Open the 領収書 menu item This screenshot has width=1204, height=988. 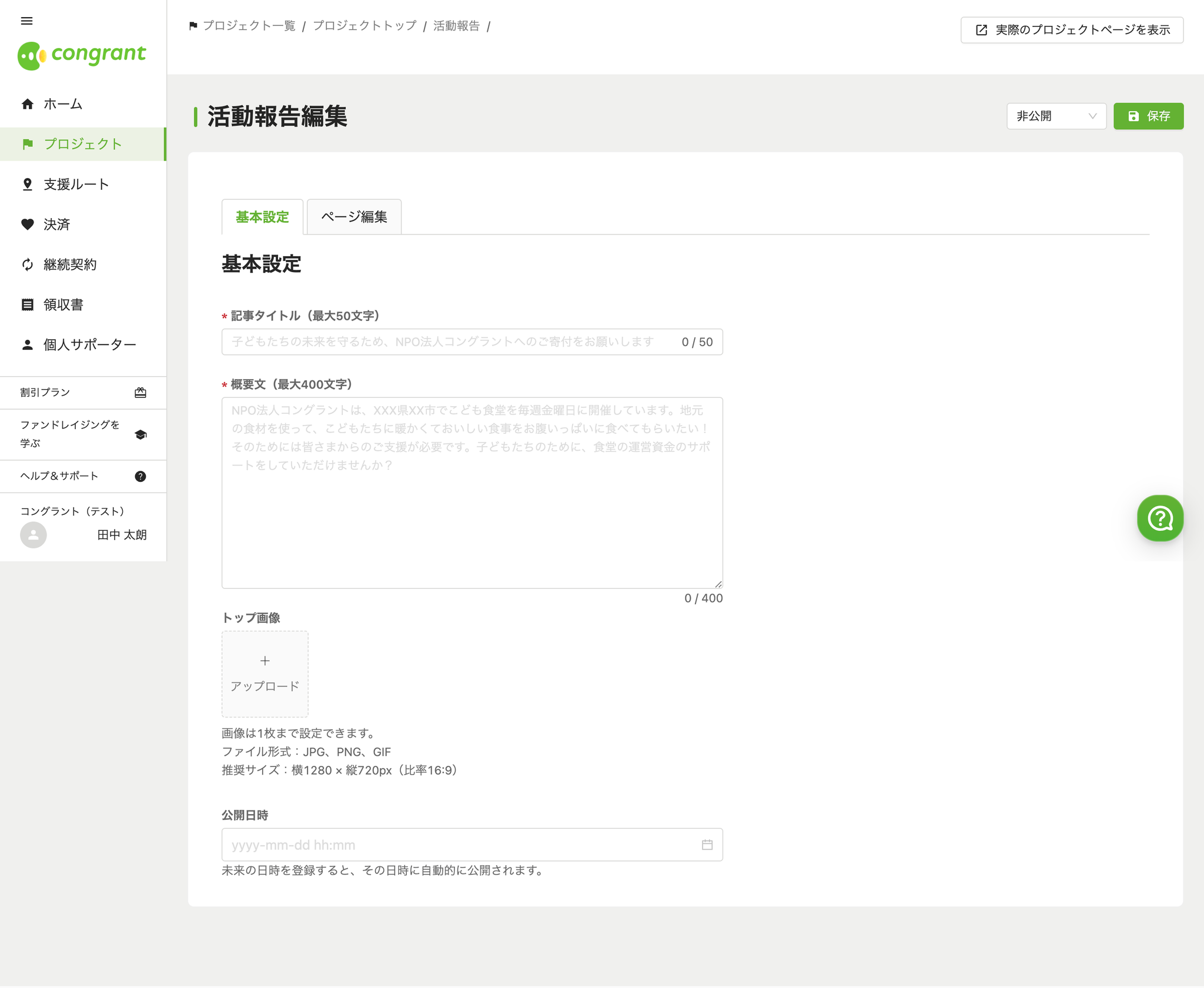tap(83, 304)
